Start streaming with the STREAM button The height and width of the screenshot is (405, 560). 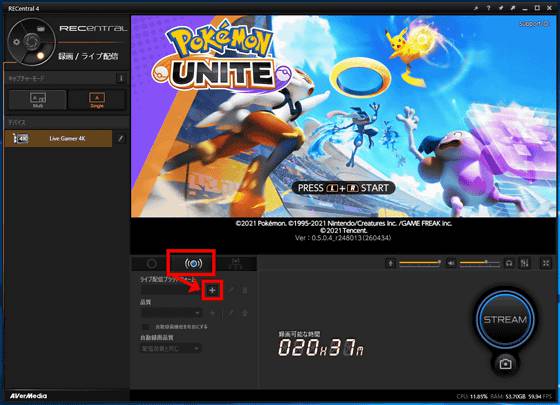click(x=505, y=319)
